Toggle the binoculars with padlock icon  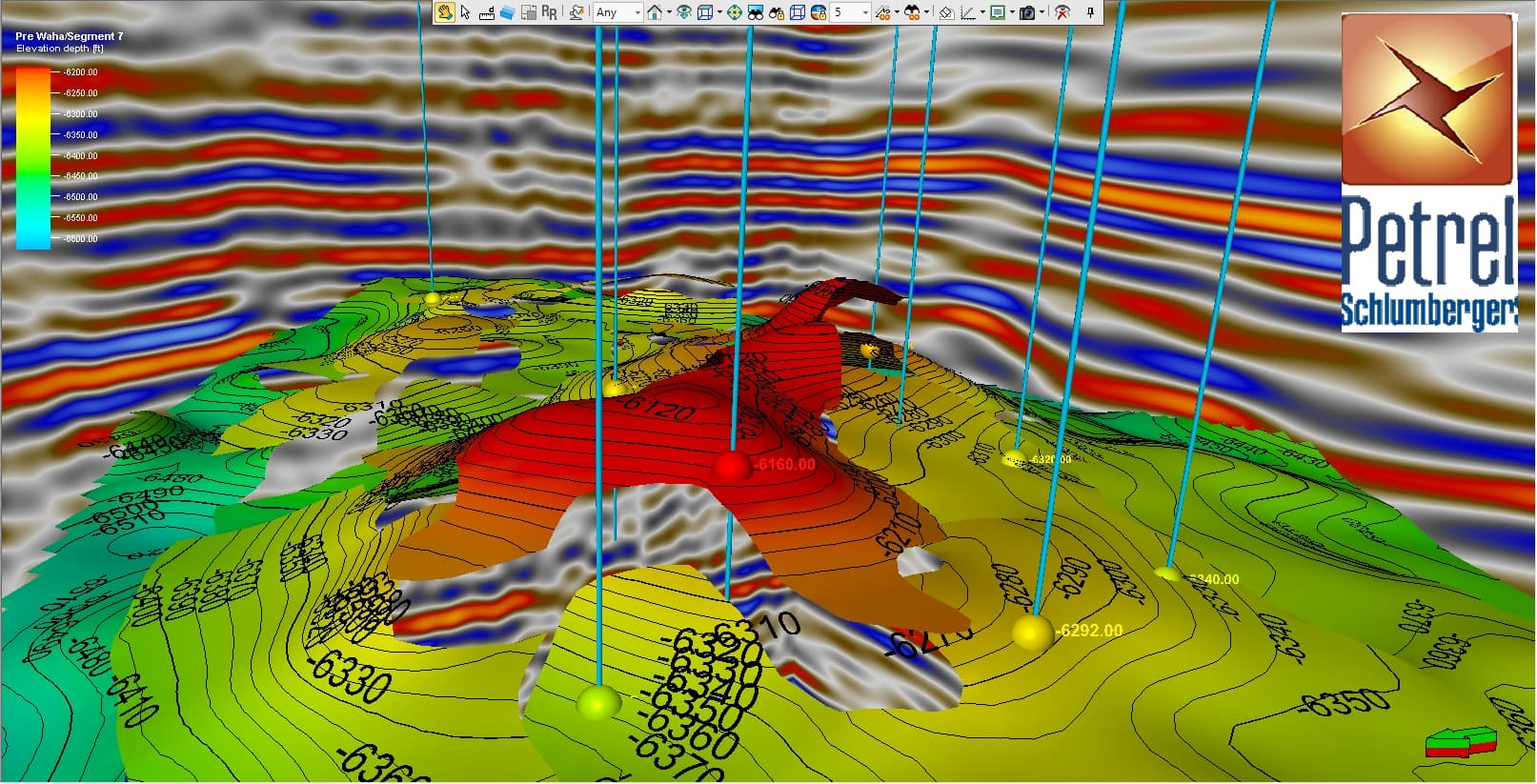pyautogui.click(x=776, y=12)
